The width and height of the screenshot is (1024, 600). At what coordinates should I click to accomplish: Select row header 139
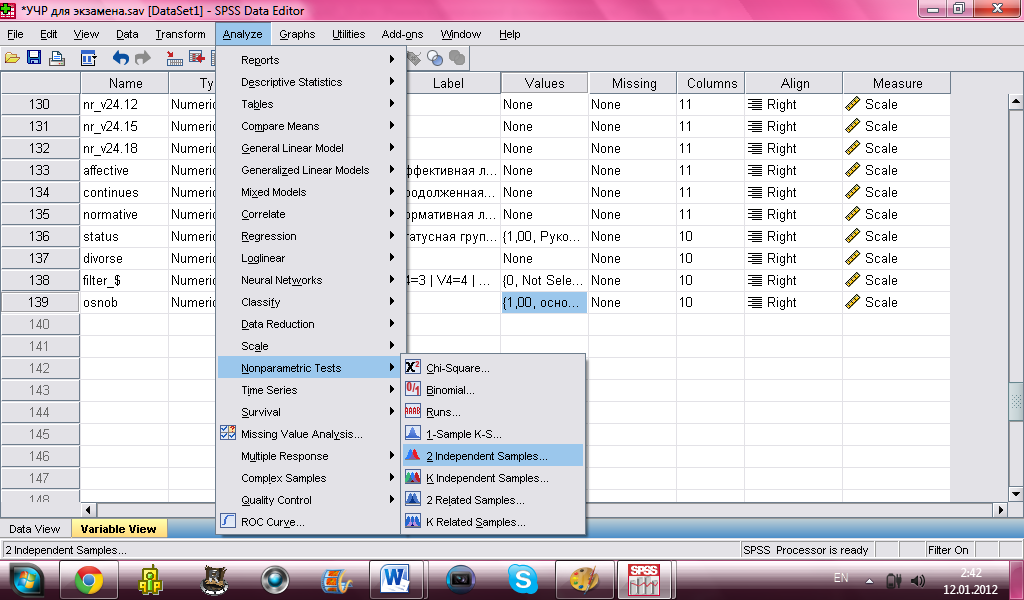point(40,302)
